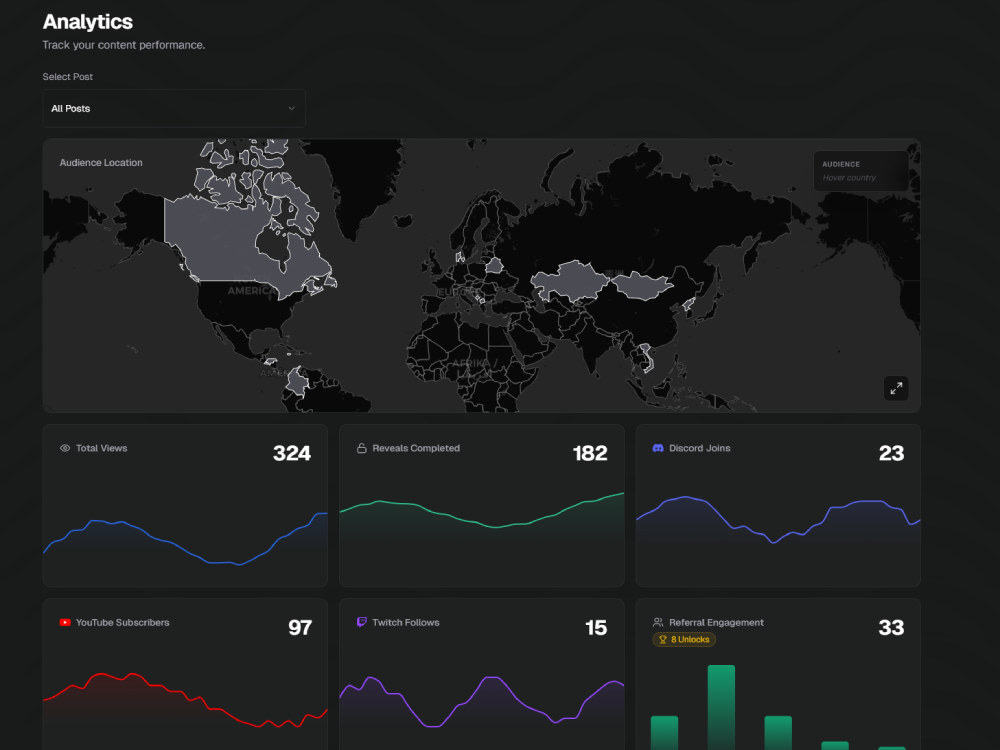Click the Twitch Follows purple line chart
1000x750 pixels.
482,702
